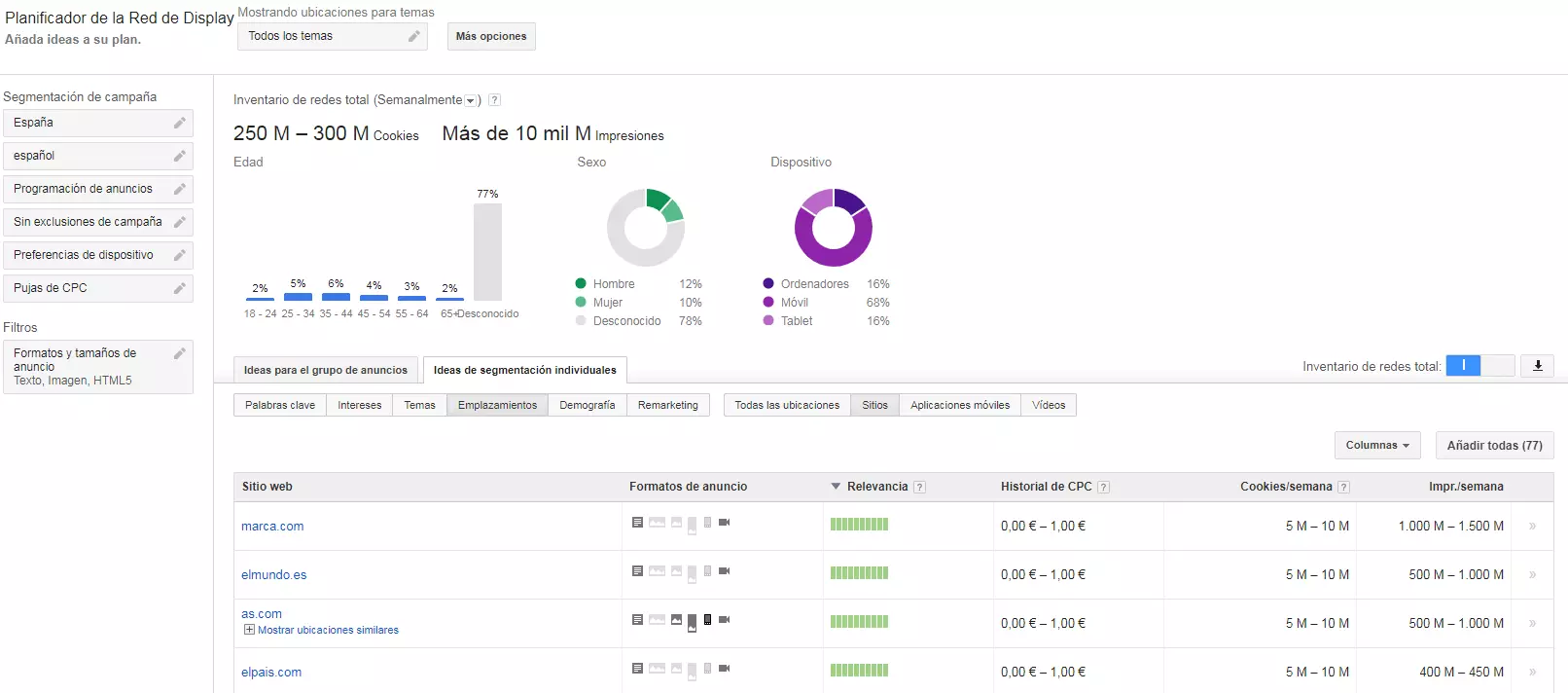Click the Más opciones button
This screenshot has height=693, width=1568.
click(x=490, y=36)
